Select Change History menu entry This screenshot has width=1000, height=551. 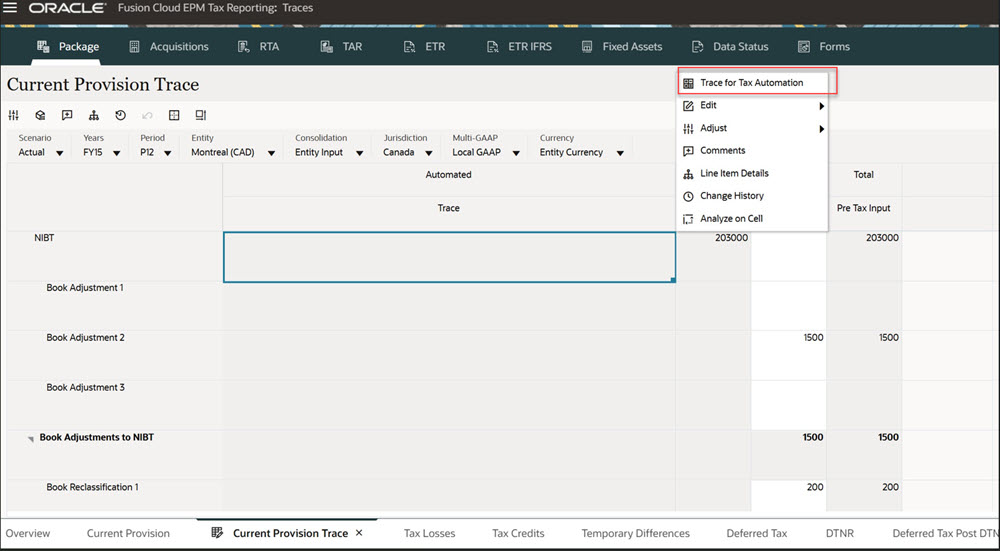[753, 196]
